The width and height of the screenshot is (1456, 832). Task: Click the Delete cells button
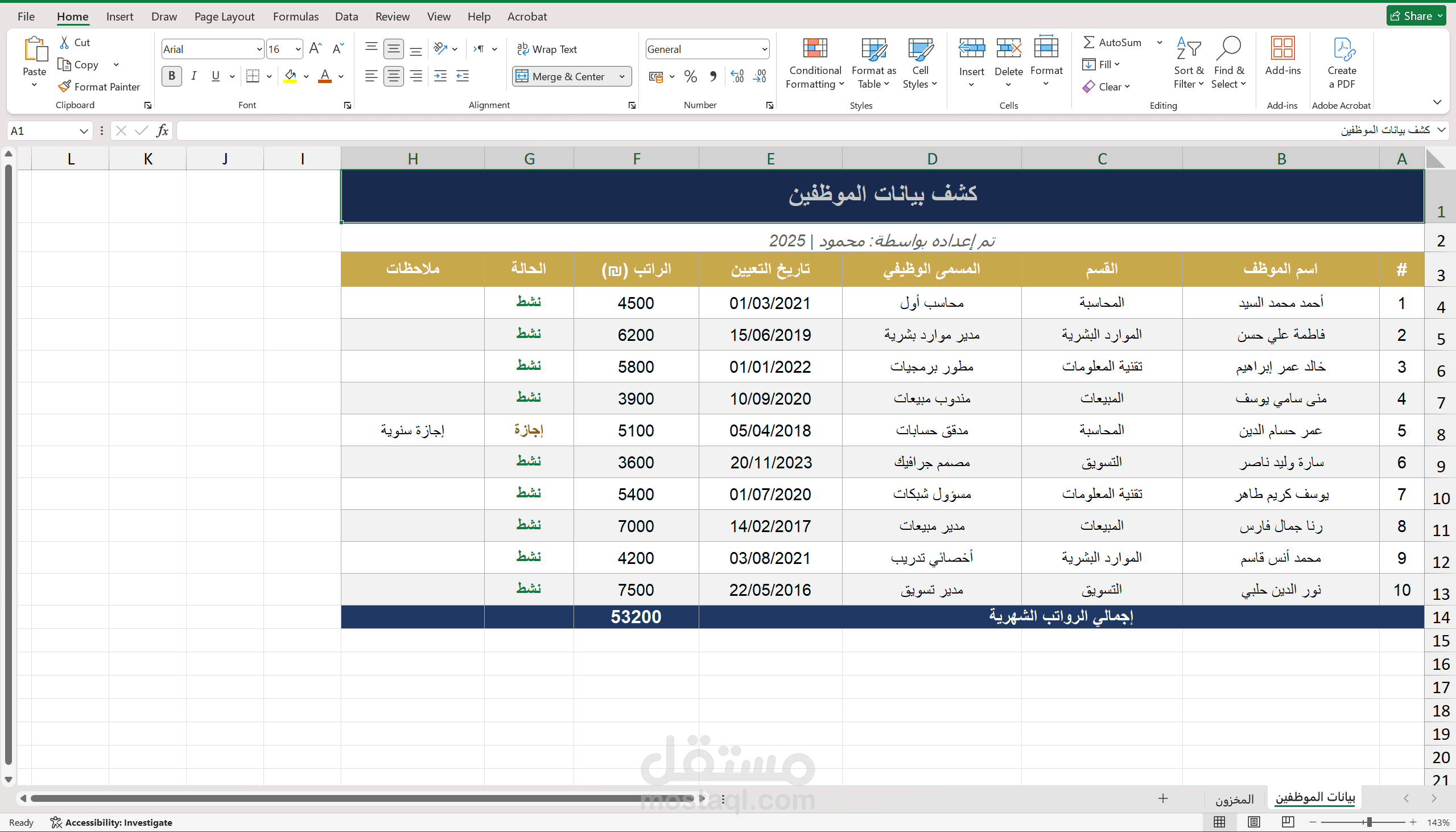pyautogui.click(x=1008, y=63)
